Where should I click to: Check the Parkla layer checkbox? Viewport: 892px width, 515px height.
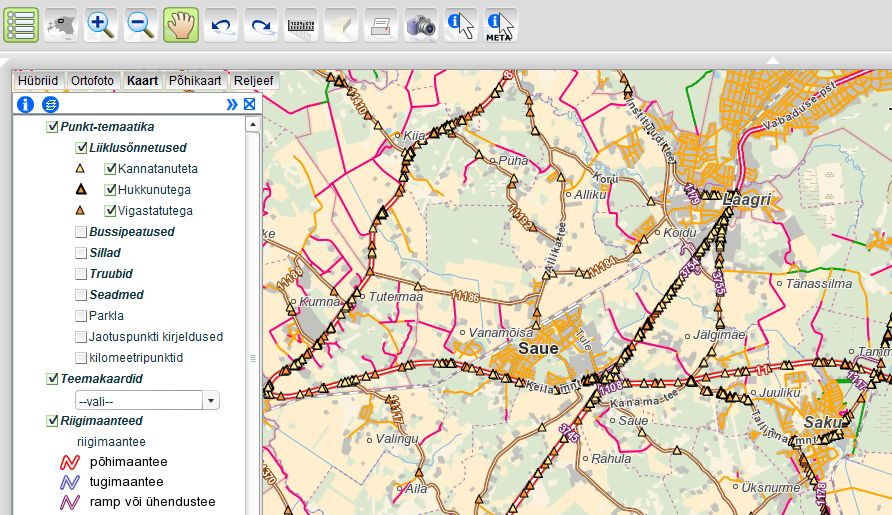point(81,316)
